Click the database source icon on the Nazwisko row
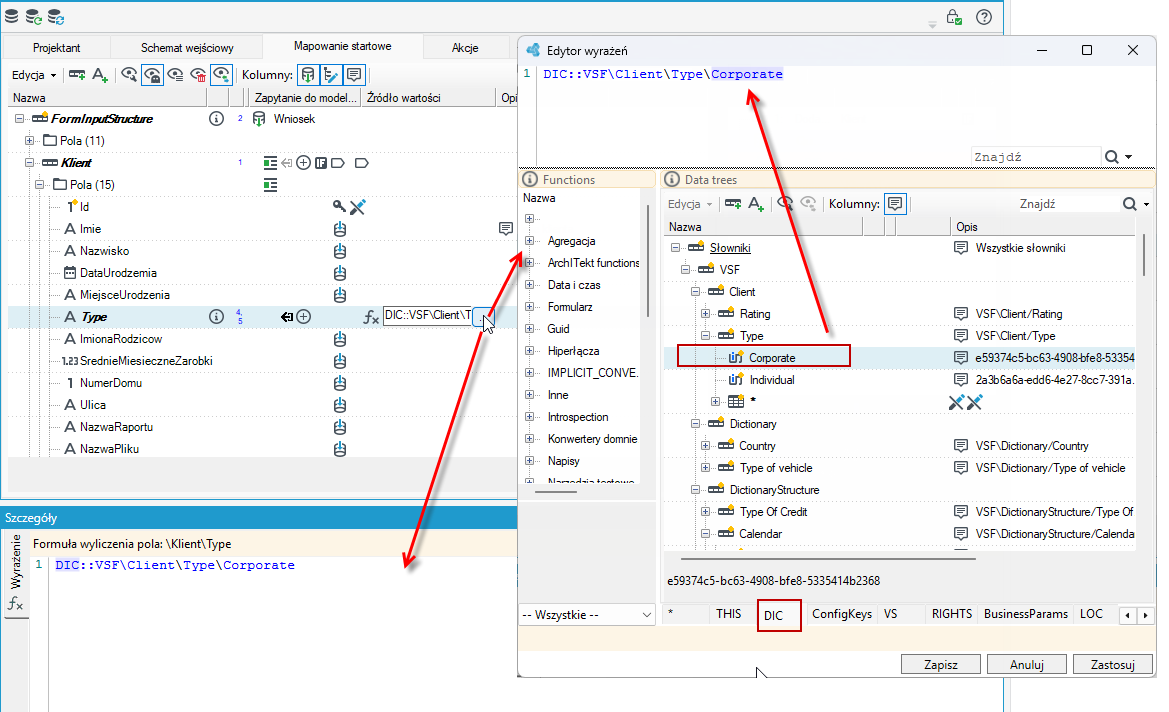 (x=340, y=251)
